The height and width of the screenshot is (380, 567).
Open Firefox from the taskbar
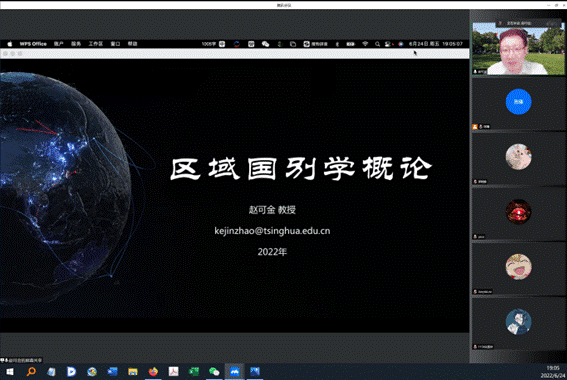153,371
